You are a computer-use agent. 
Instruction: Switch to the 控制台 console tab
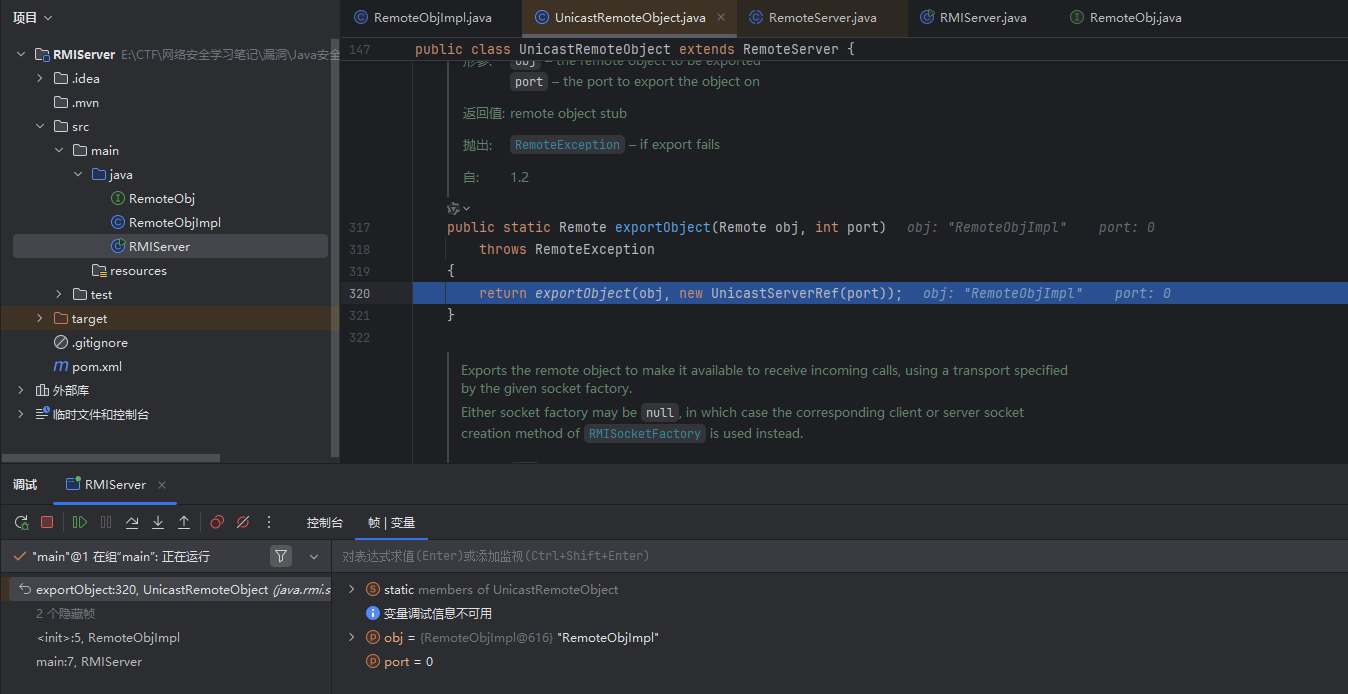pos(325,522)
